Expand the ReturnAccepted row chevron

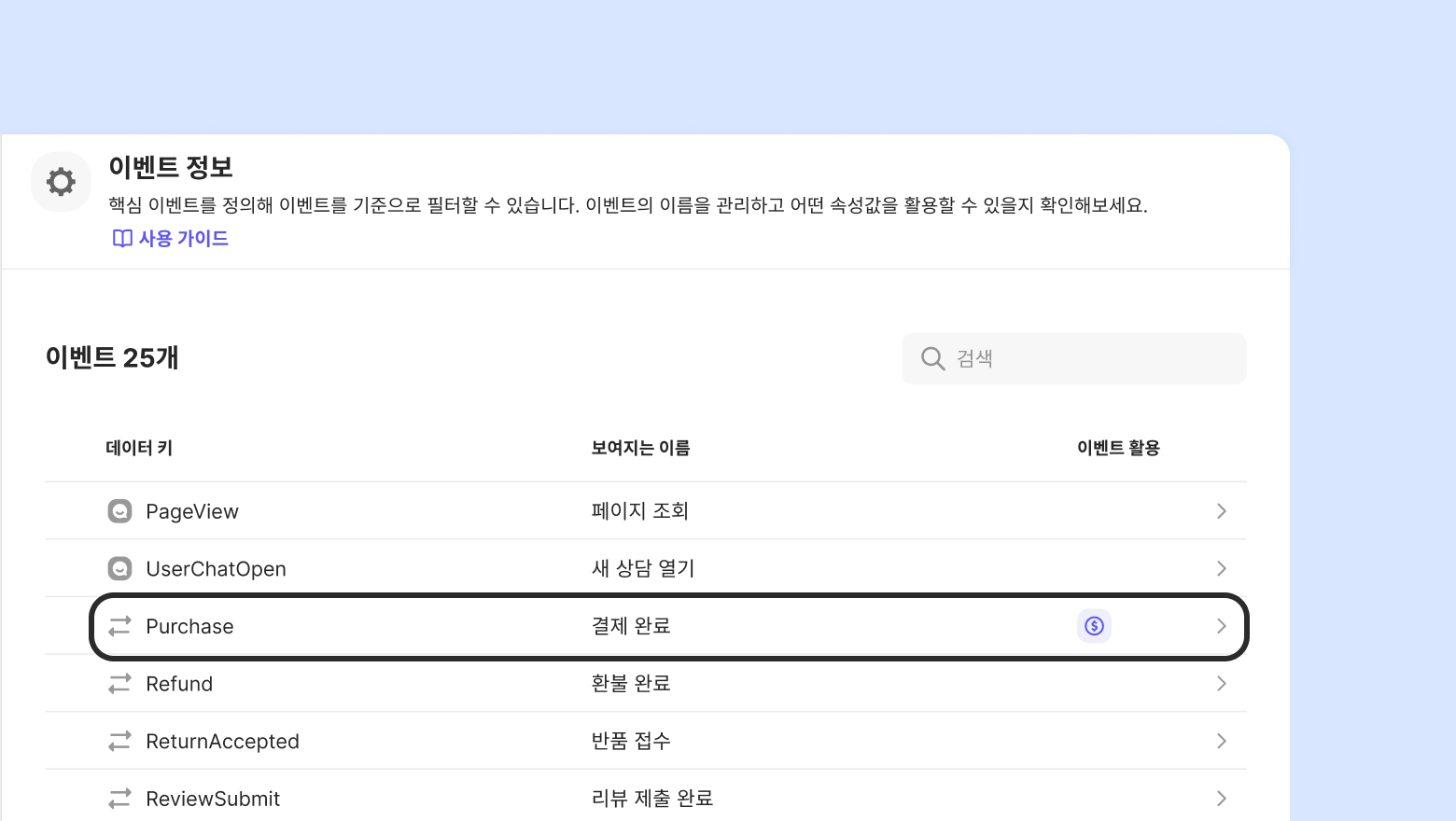[x=1221, y=742]
